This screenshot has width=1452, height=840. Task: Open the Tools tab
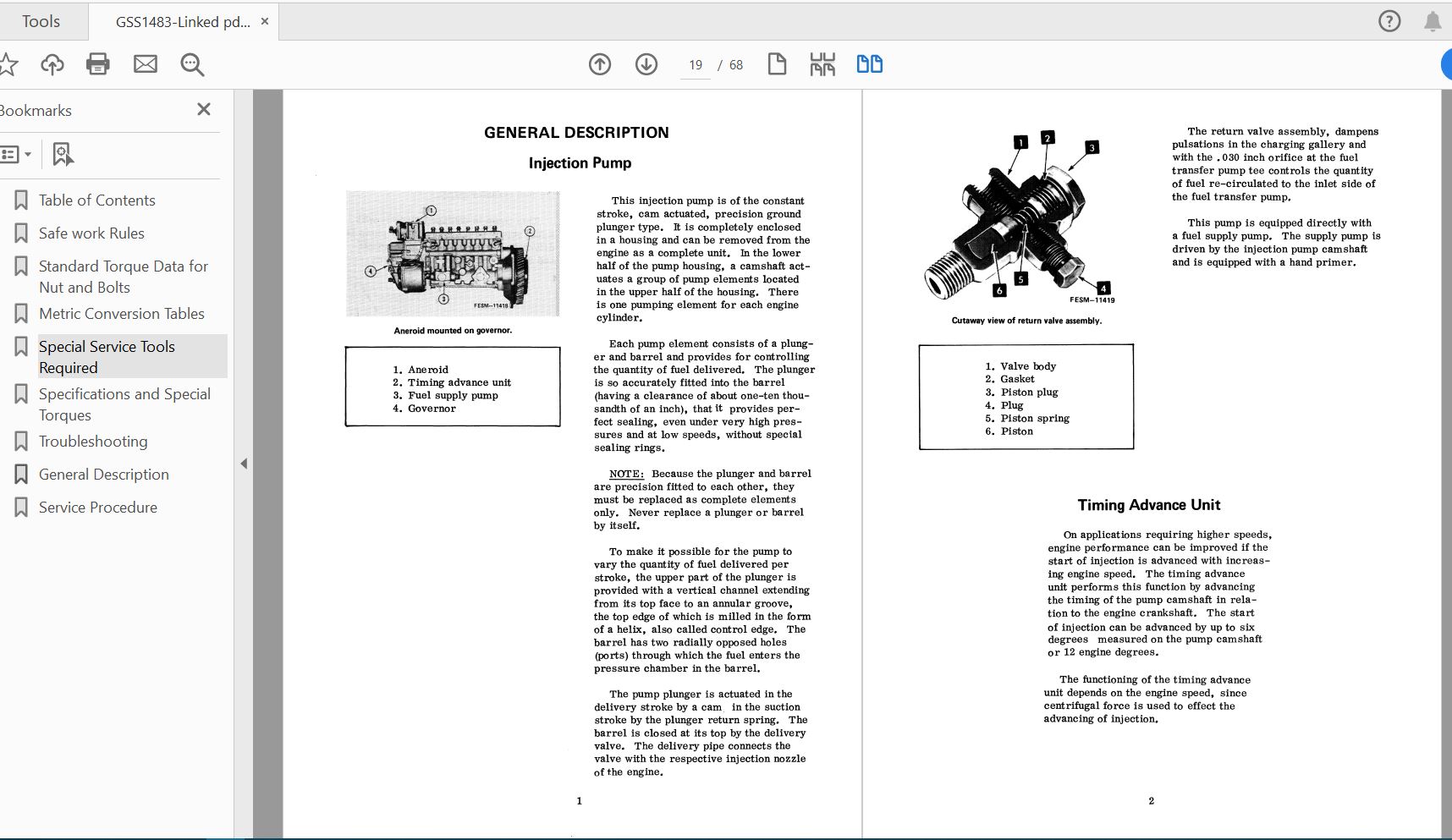(41, 21)
